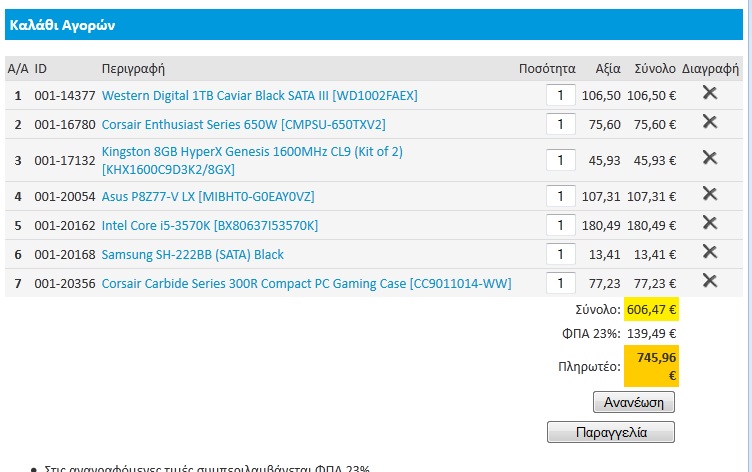Select the ID text 001-20162
Screen dimensions: 752x472
click(x=65, y=225)
